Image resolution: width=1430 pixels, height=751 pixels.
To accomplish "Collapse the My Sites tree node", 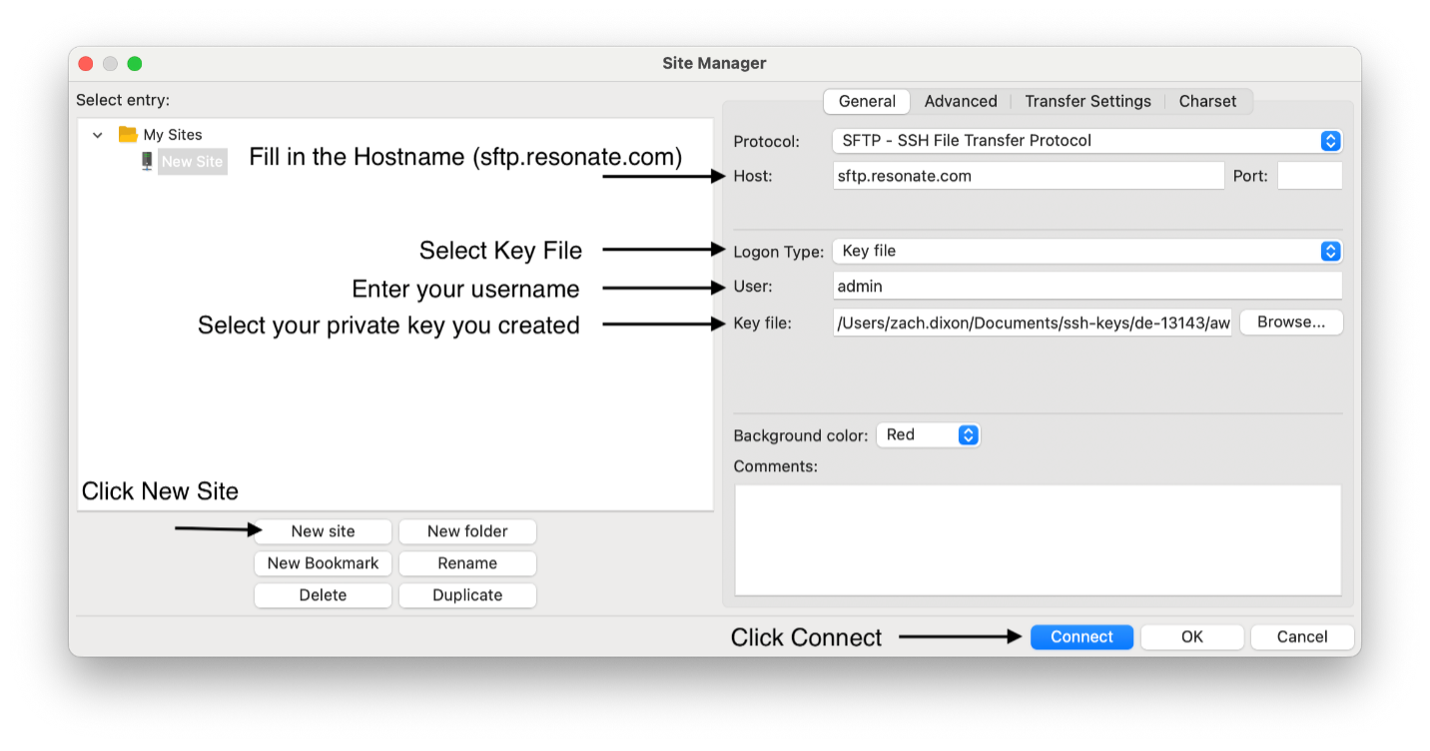I will coord(97,135).
